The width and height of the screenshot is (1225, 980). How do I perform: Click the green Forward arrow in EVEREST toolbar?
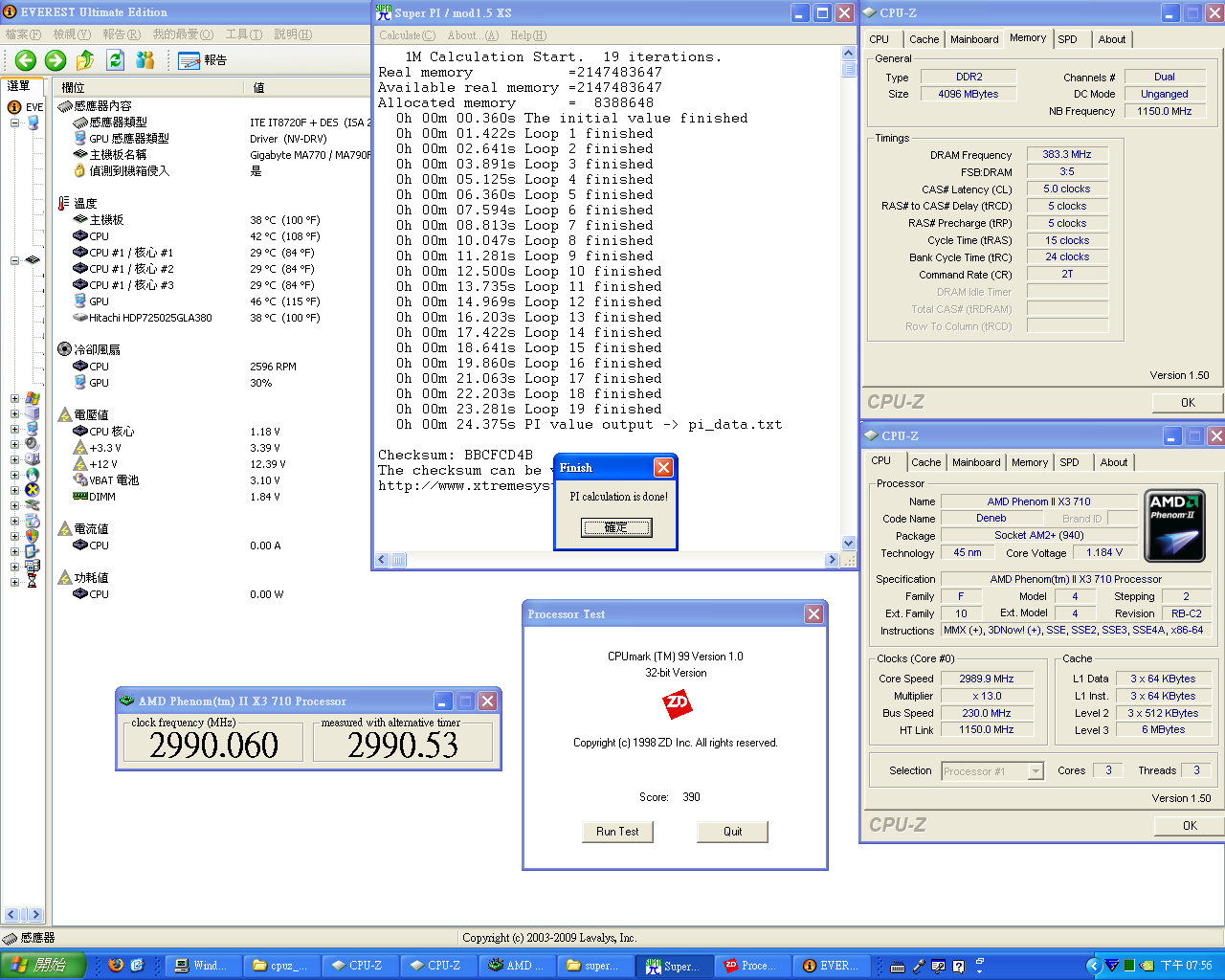[x=56, y=60]
